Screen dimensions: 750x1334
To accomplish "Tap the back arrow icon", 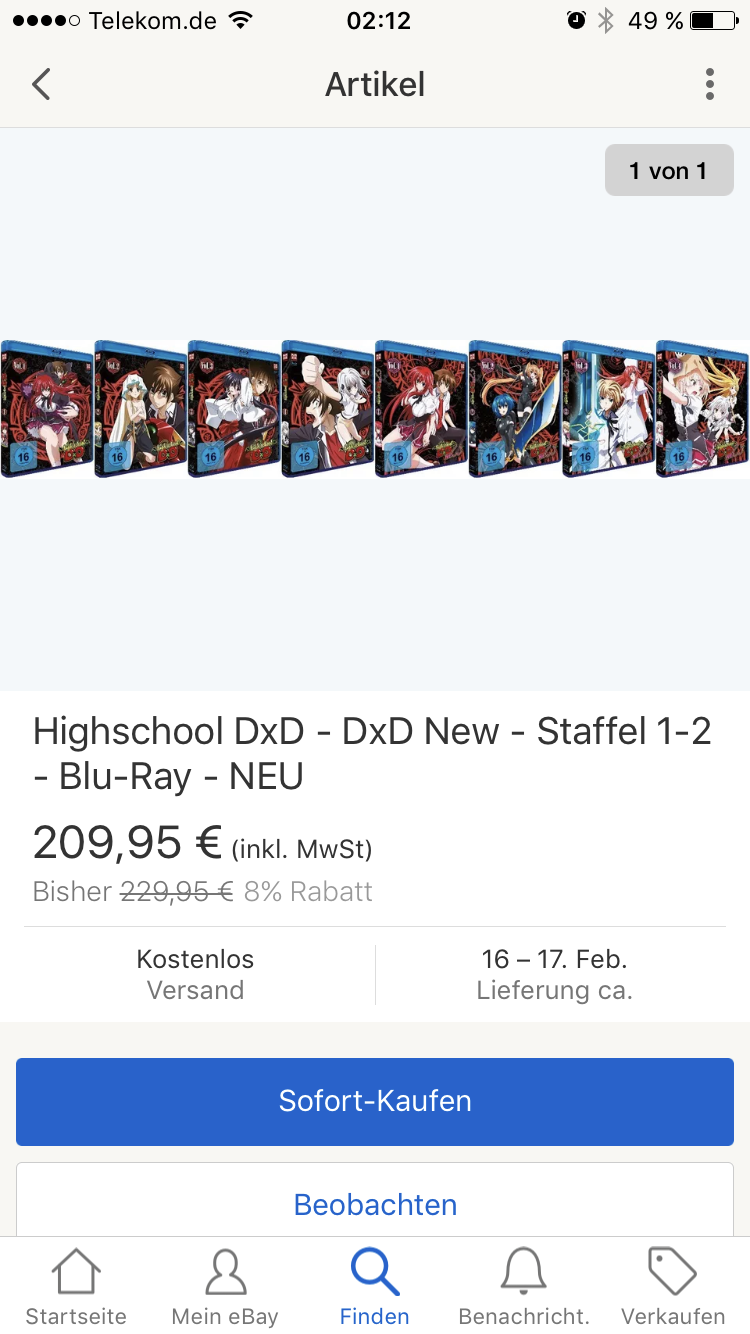I will [40, 84].
